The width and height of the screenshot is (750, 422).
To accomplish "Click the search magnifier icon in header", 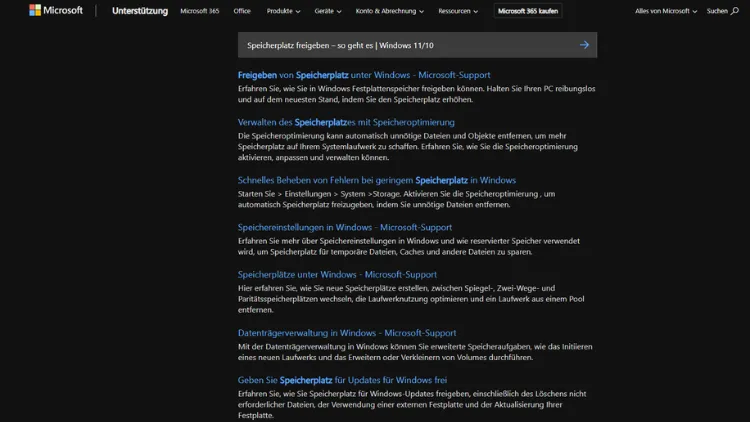I will [734, 11].
